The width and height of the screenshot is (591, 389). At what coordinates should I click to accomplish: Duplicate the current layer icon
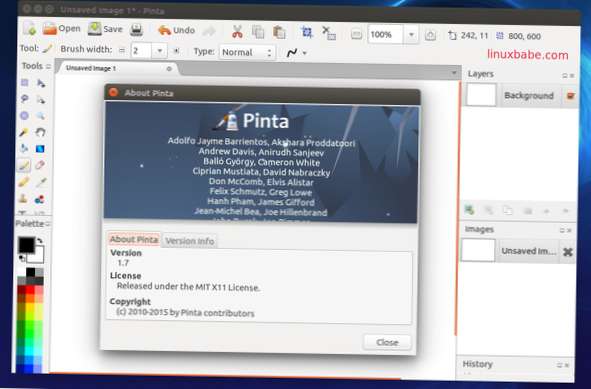click(508, 210)
